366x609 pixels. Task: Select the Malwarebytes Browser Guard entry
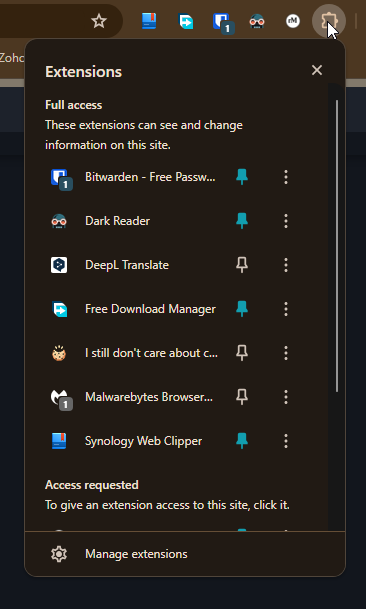click(x=149, y=397)
